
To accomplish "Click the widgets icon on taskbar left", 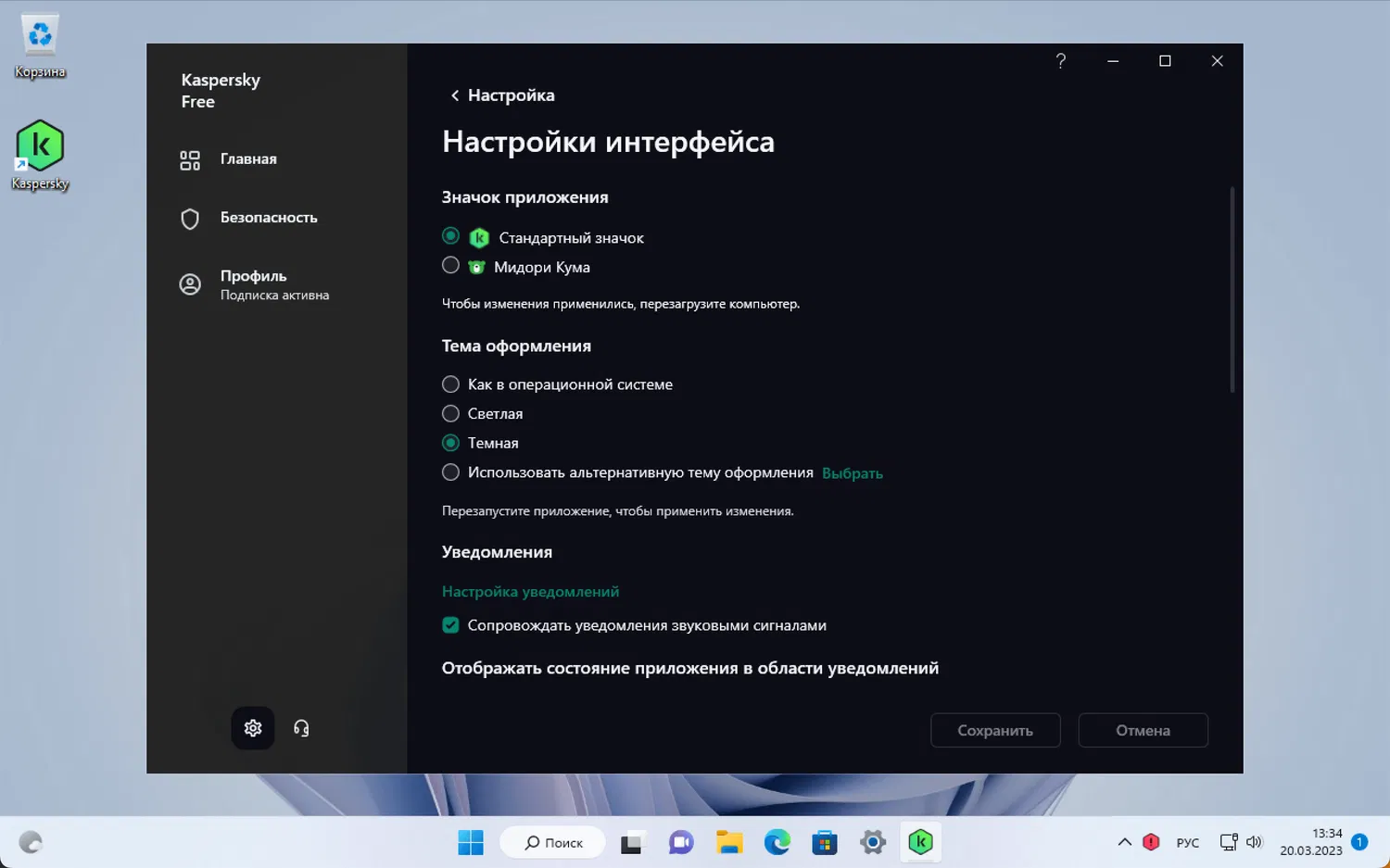I will (x=31, y=842).
